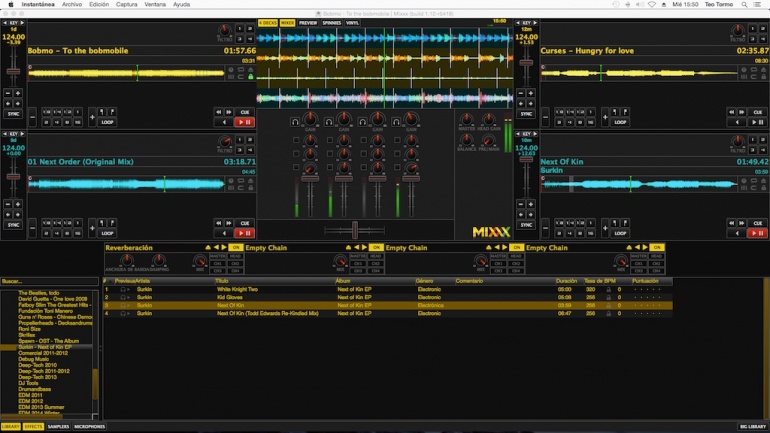Shift key up arrow on Next Of Kin deck
770x433 pixels.
click(x=535, y=134)
